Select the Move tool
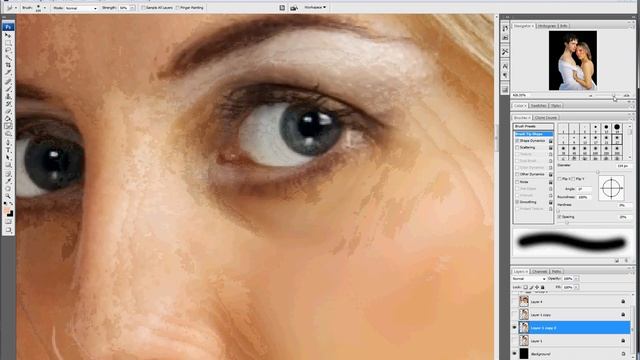Screen dimensions: 640x360 pos(8,35)
